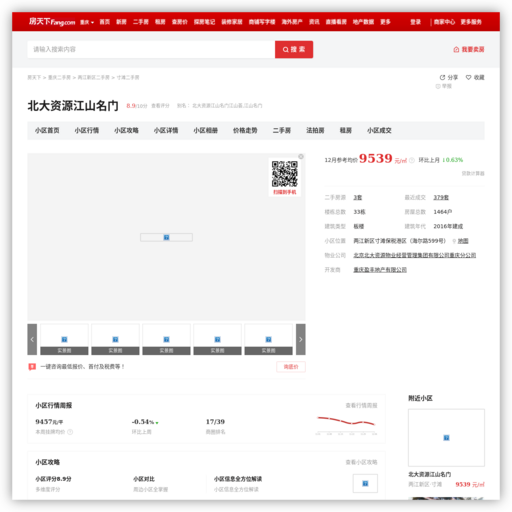Click the 房天下 breadcrumb link
Image resolution: width=512 pixels, height=512 pixels.
coord(34,77)
